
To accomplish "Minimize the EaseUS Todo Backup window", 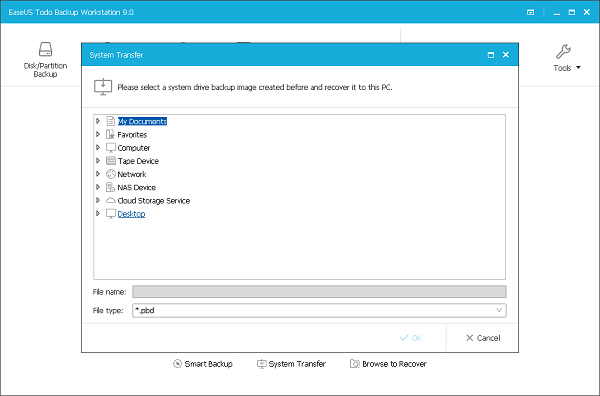I will point(557,13).
